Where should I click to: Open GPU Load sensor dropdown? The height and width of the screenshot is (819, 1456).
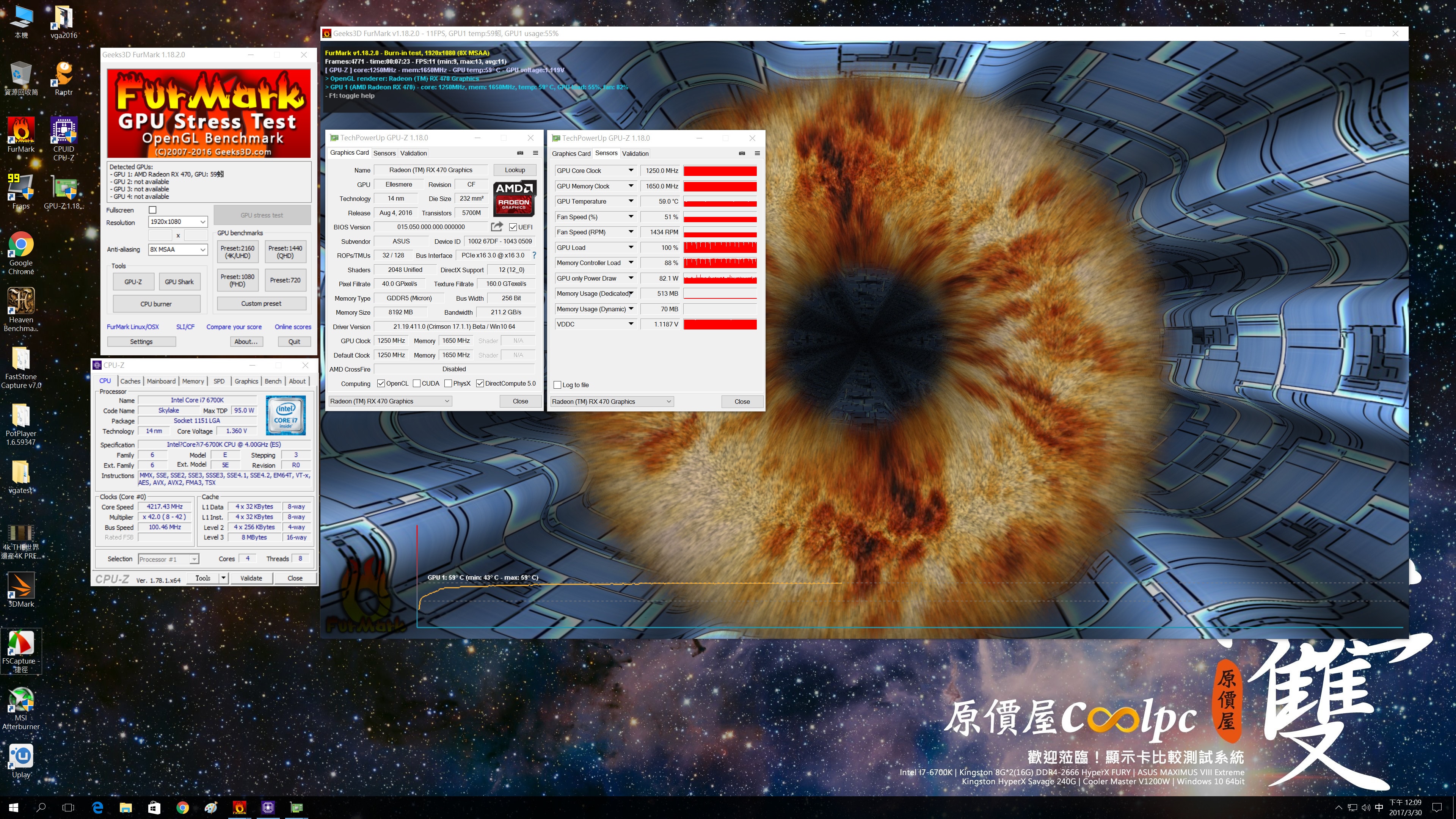tap(631, 247)
